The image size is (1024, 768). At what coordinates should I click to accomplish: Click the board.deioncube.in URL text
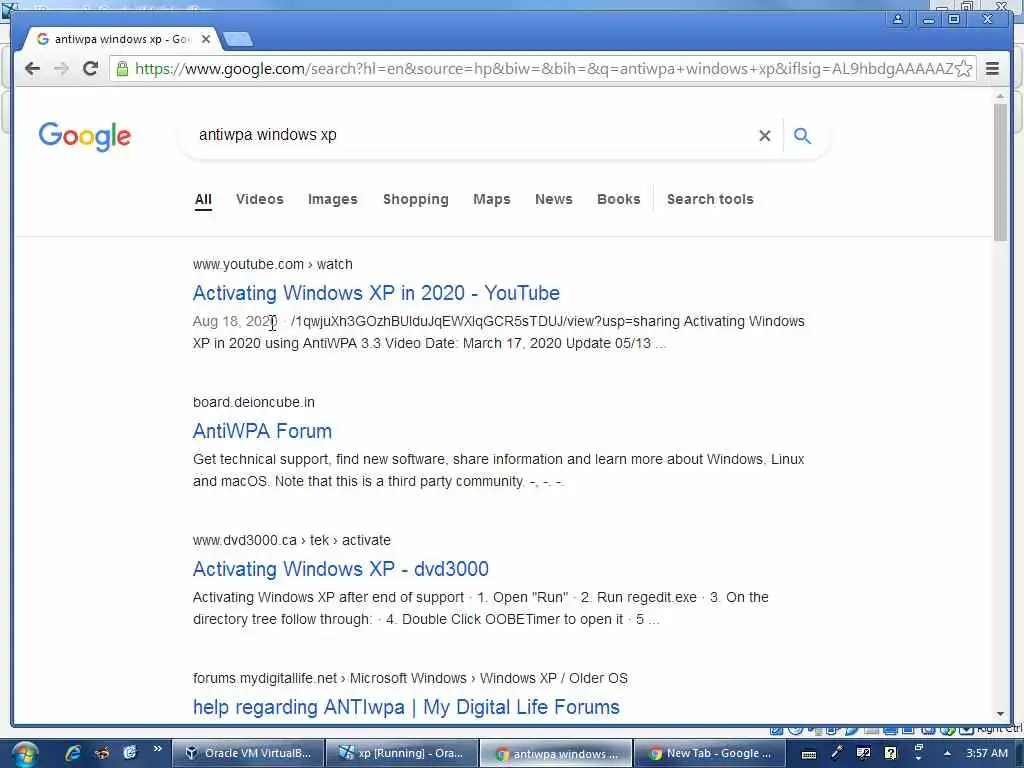tap(254, 402)
